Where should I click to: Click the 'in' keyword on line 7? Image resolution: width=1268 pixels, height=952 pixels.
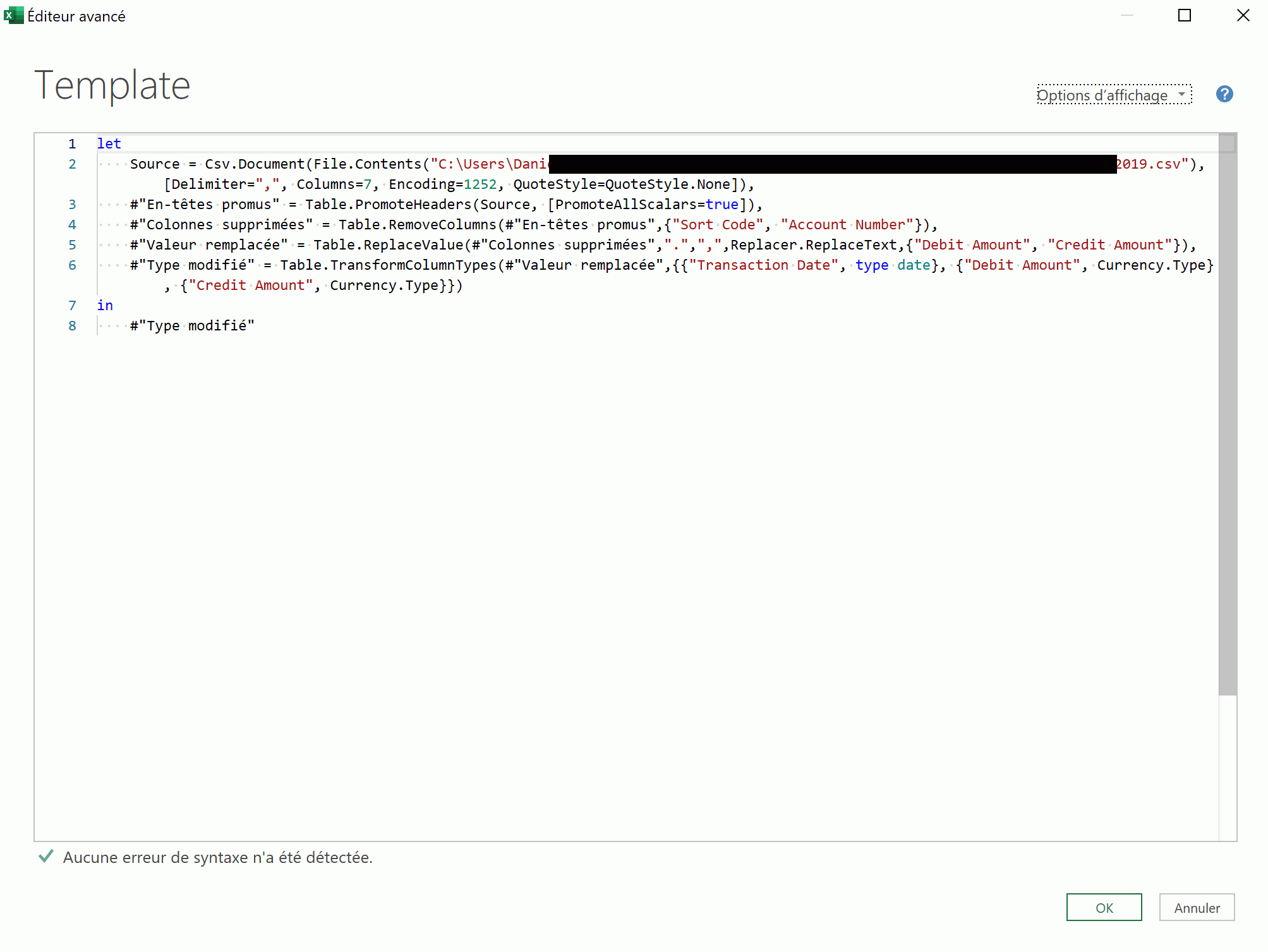tap(105, 306)
